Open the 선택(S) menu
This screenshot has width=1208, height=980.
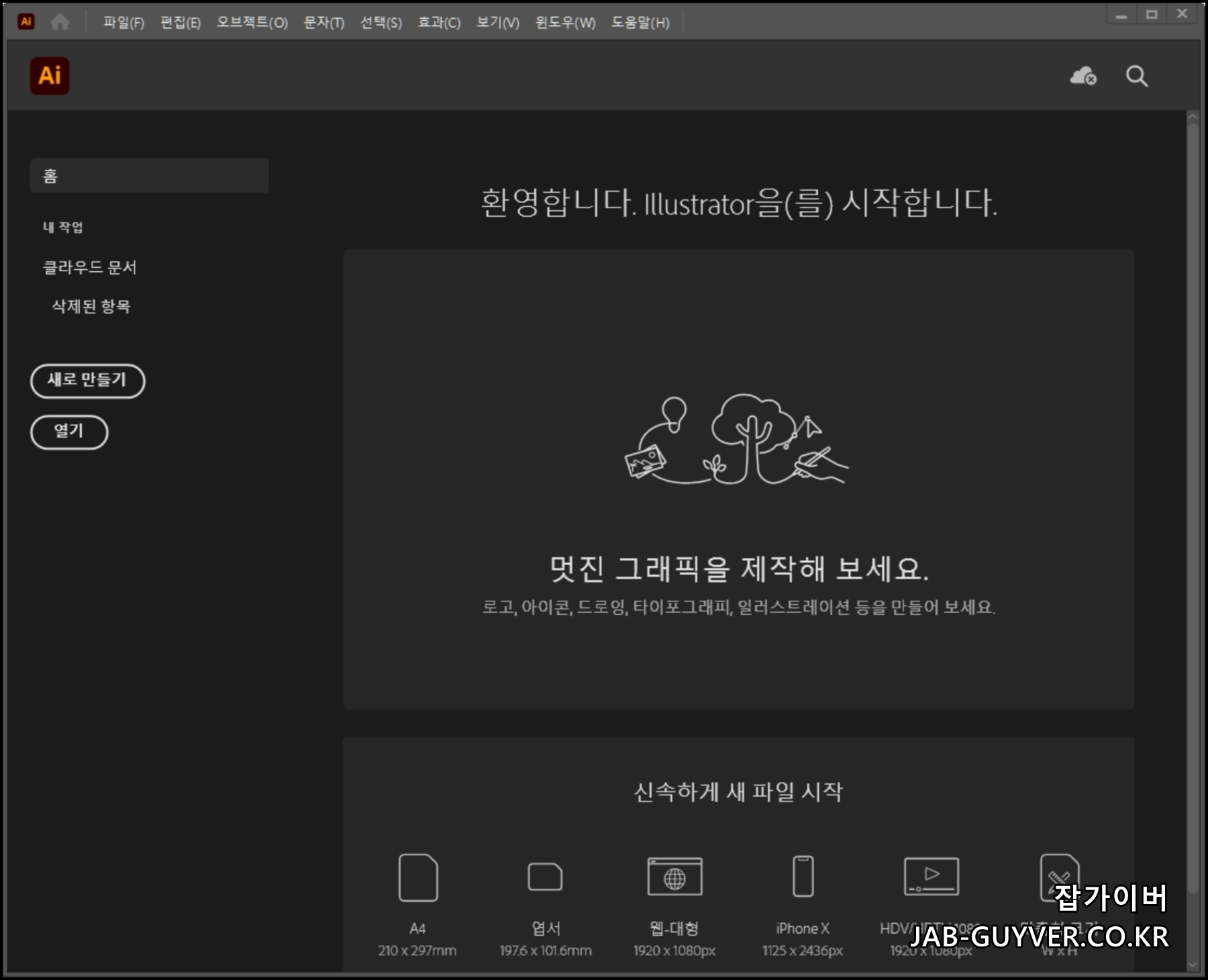[x=381, y=22]
